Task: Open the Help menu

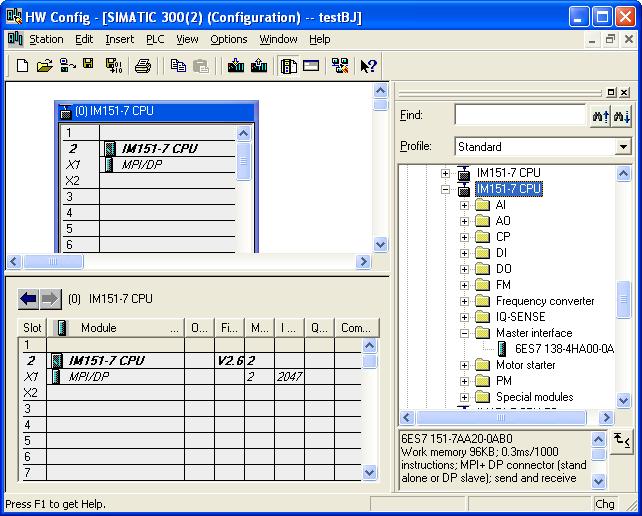Action: tap(320, 39)
